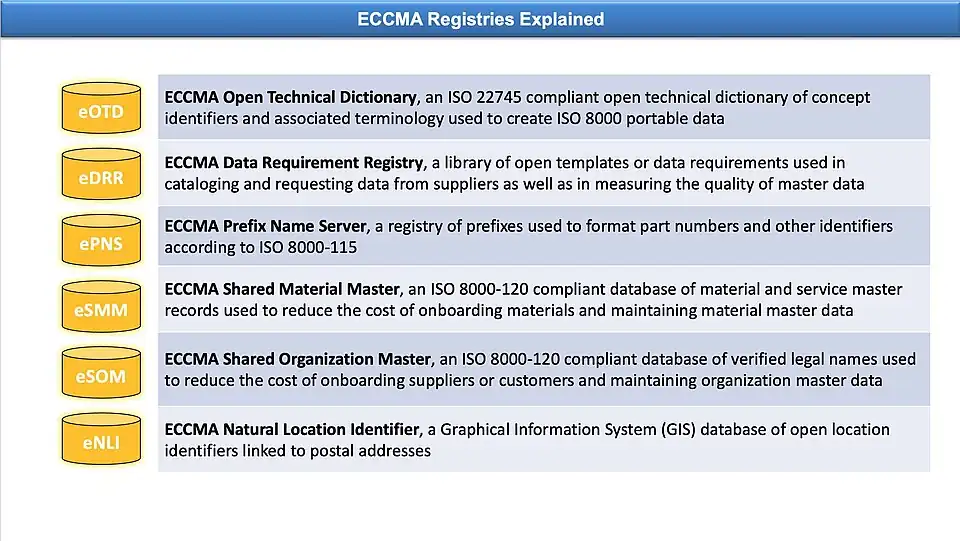Click the bold "ECCMA Open Technical Dictionary" heading
The height and width of the screenshot is (541, 960).
290,98
